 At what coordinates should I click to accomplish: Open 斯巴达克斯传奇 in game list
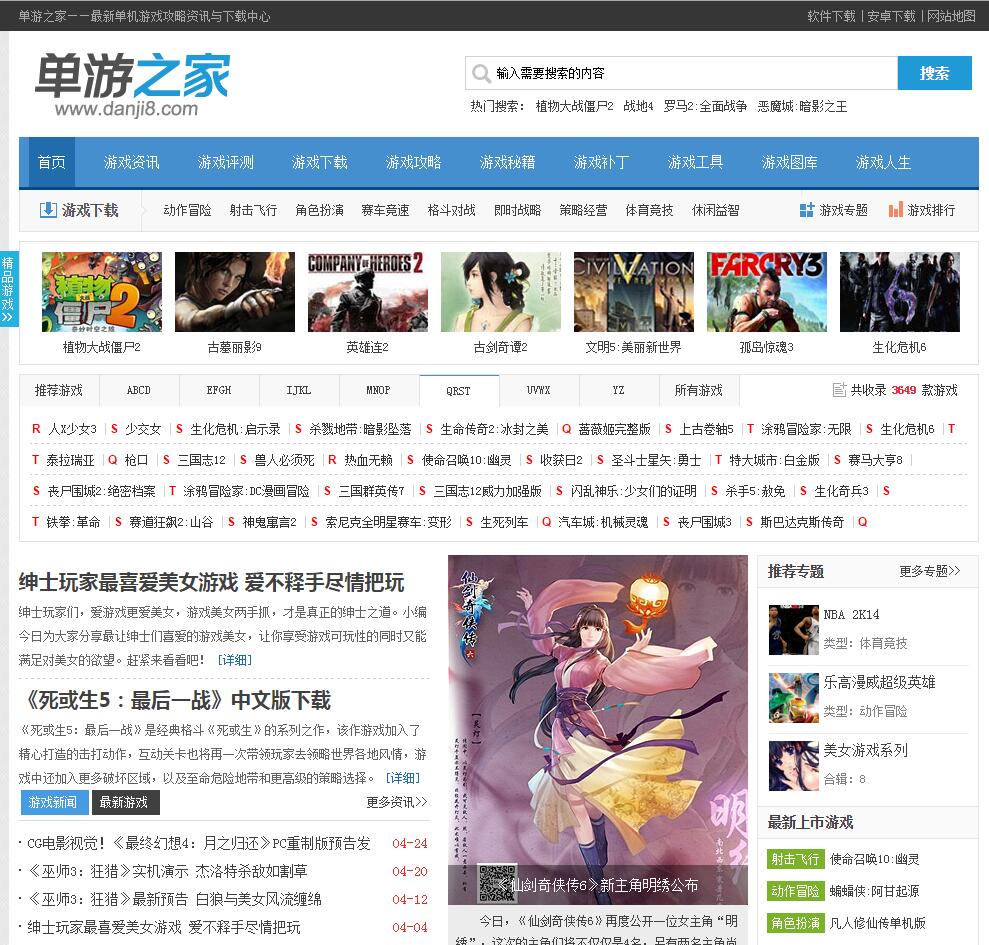point(802,522)
